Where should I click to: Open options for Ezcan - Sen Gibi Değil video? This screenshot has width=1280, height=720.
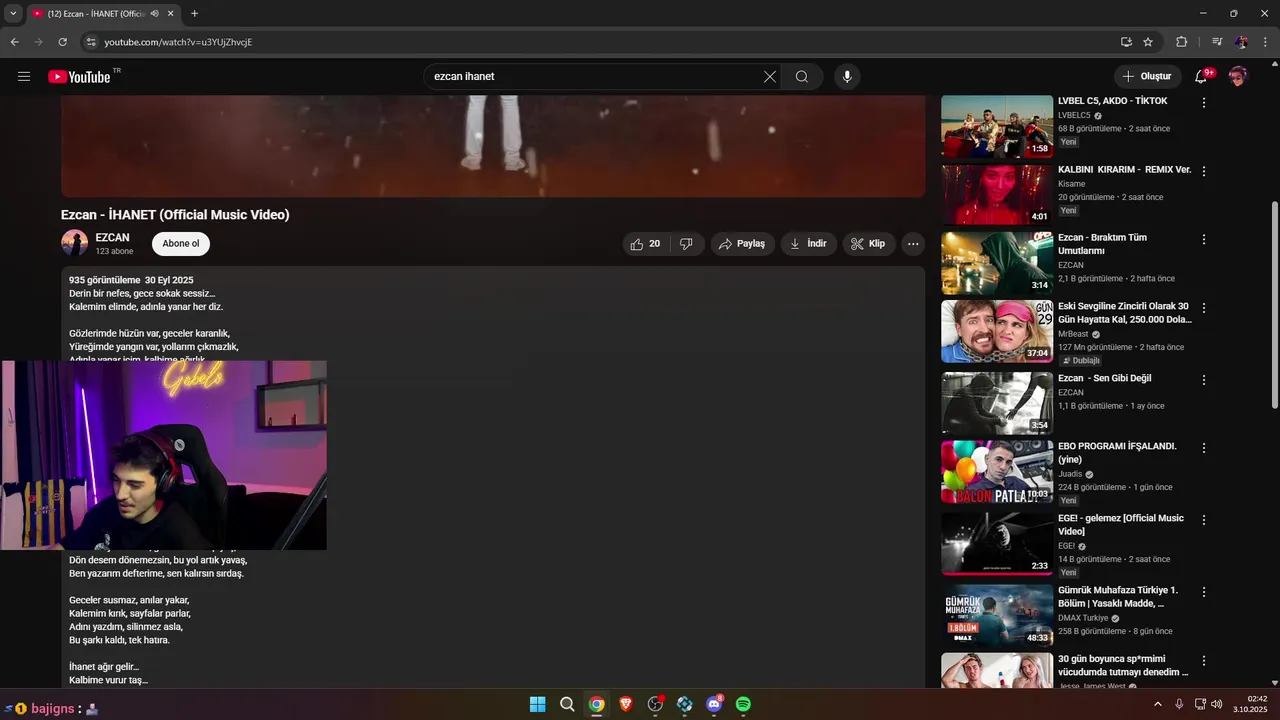pos(1204,380)
